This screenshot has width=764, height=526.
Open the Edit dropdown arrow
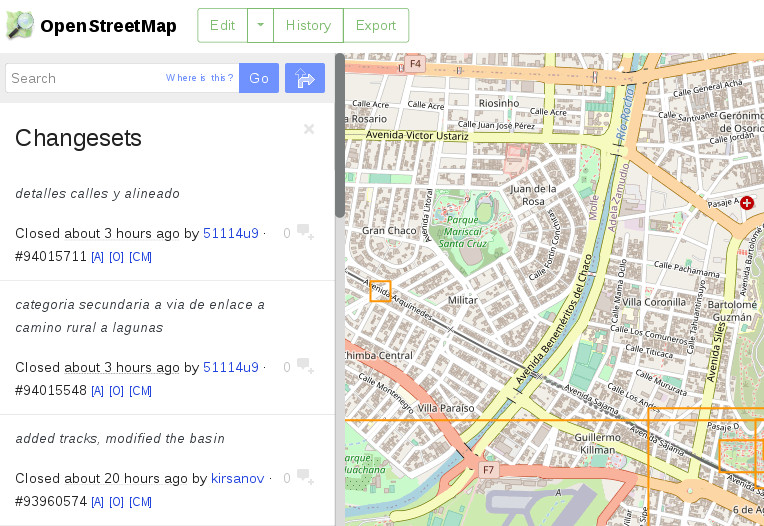pos(260,25)
